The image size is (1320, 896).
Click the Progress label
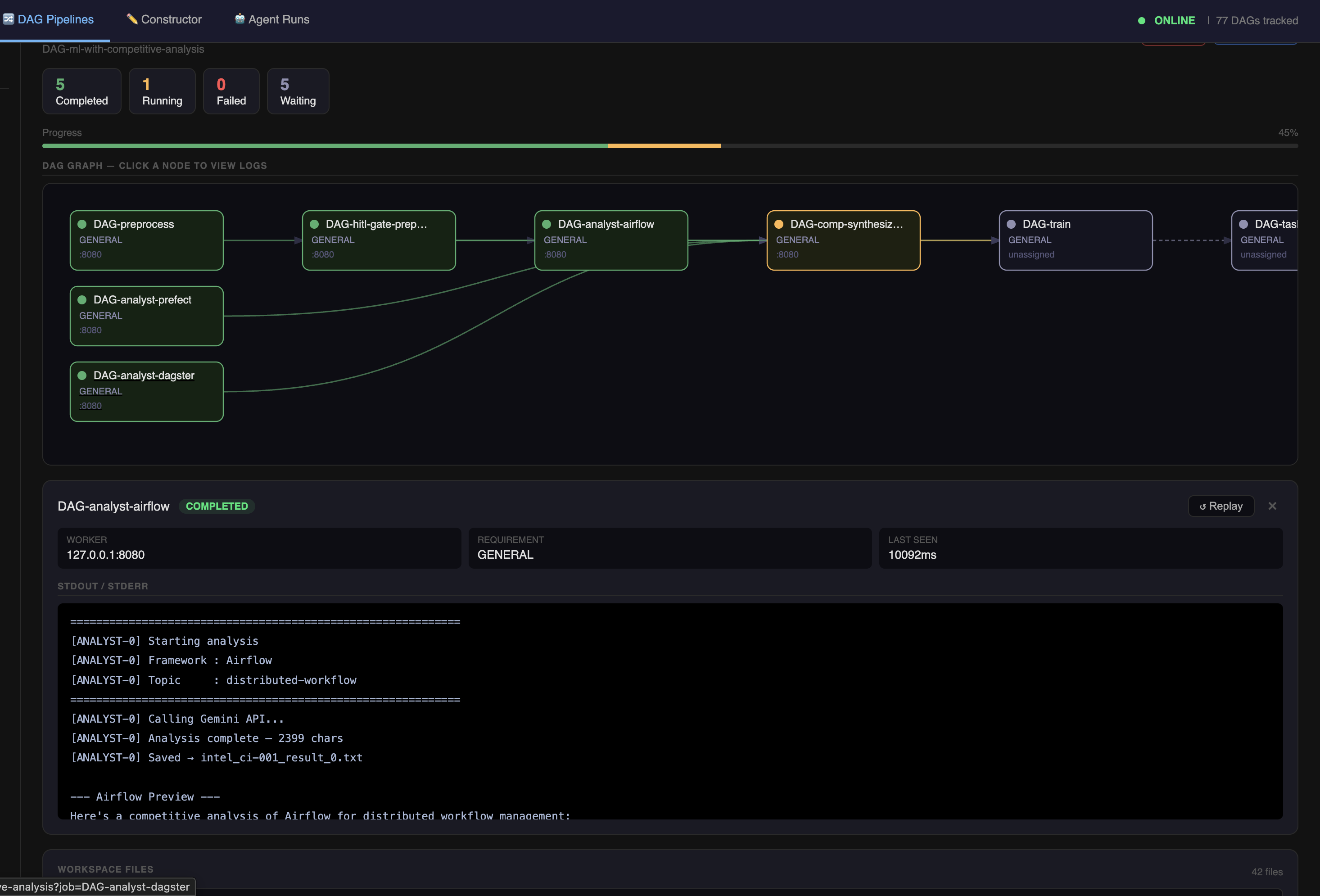point(62,132)
